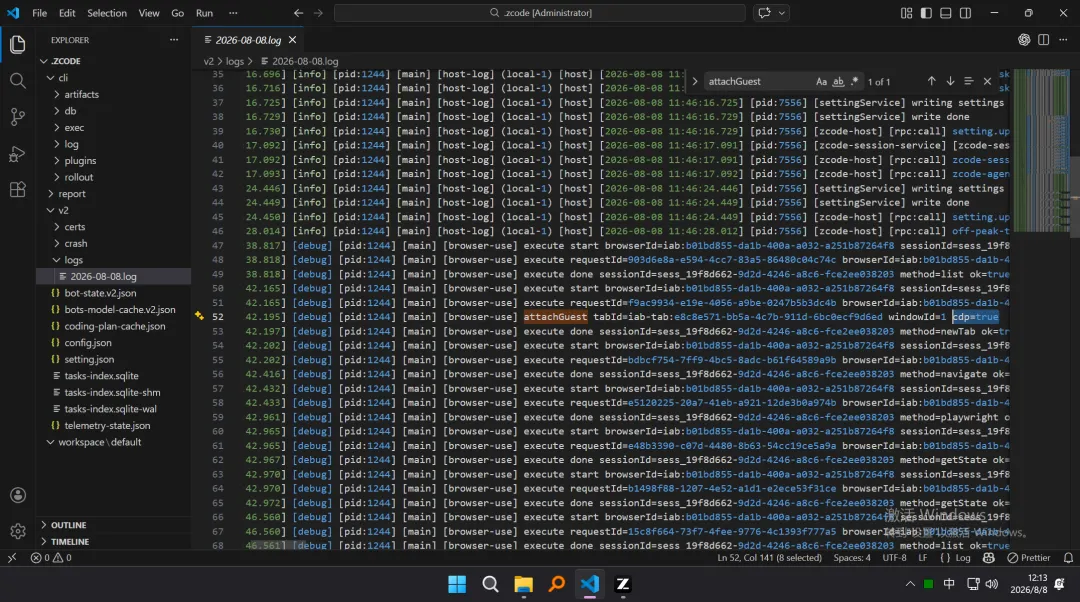Open the Run and Debug view
Screen dimensions: 1080x602
click(x=18, y=154)
